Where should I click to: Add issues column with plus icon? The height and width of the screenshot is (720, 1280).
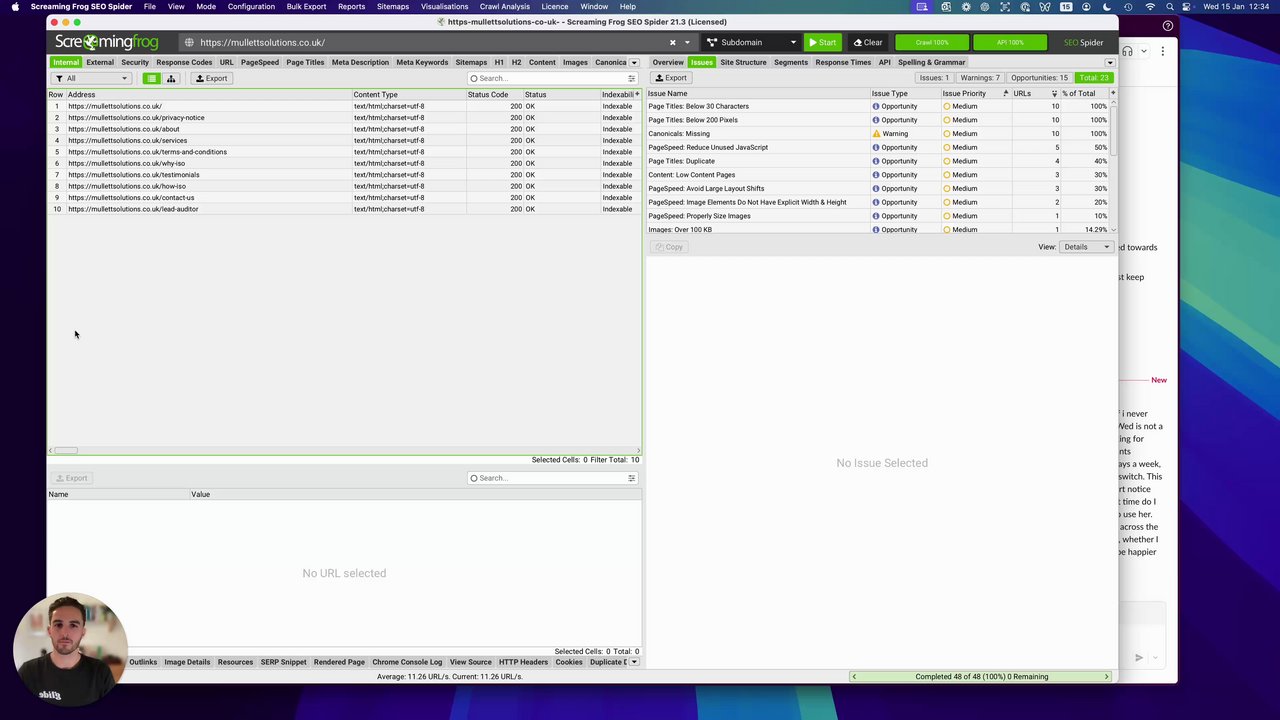click(1112, 93)
